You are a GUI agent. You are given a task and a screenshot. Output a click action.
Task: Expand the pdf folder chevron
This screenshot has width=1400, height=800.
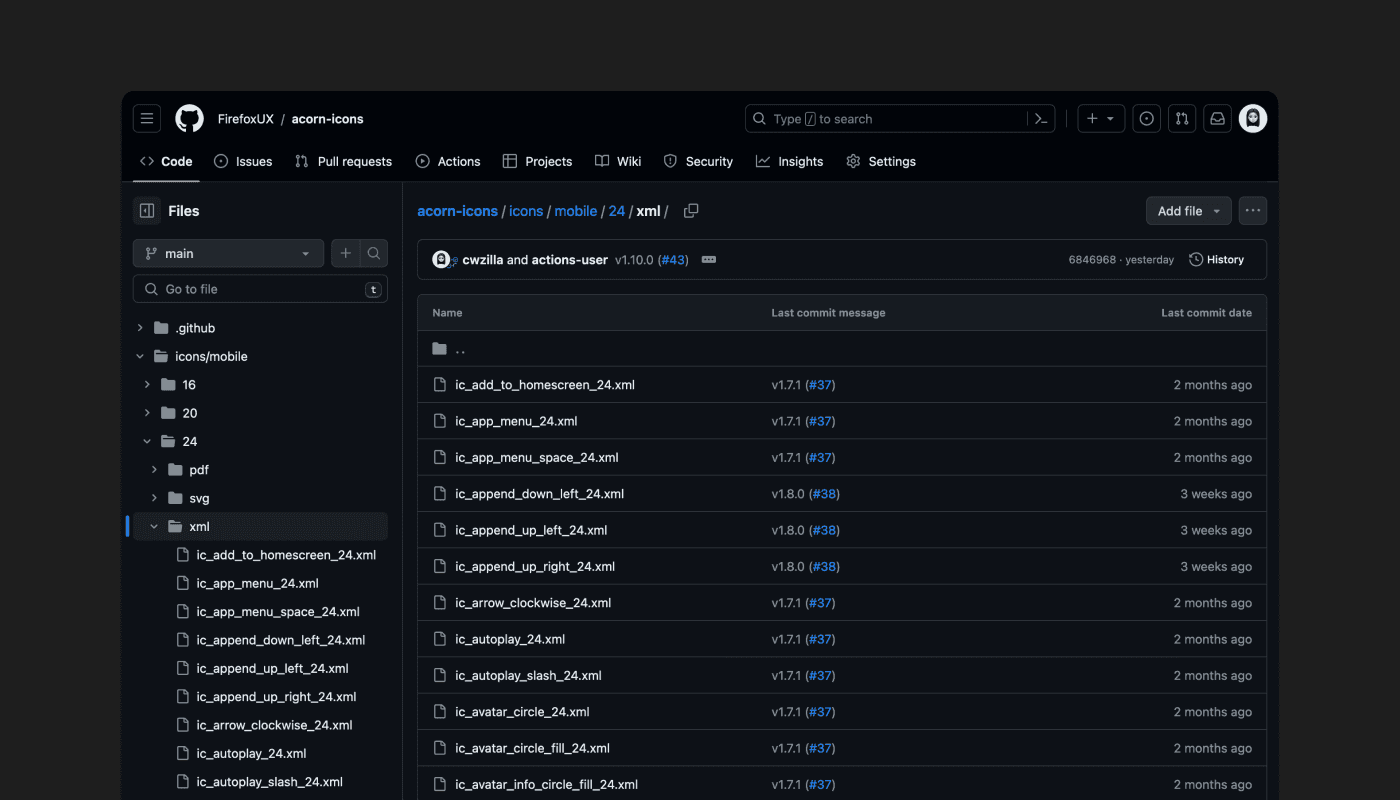(x=154, y=470)
